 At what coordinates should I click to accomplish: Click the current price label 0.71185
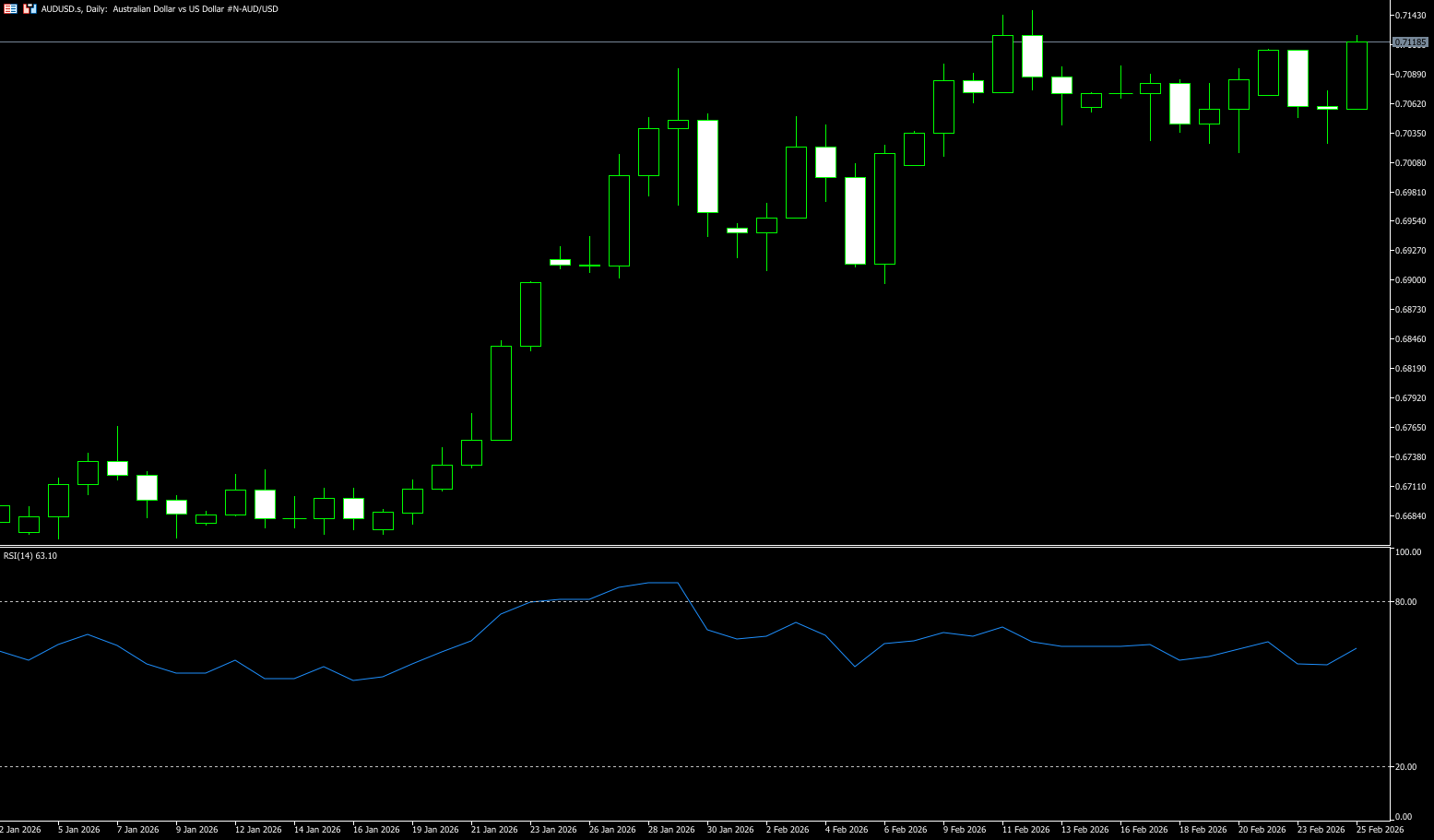(1409, 42)
